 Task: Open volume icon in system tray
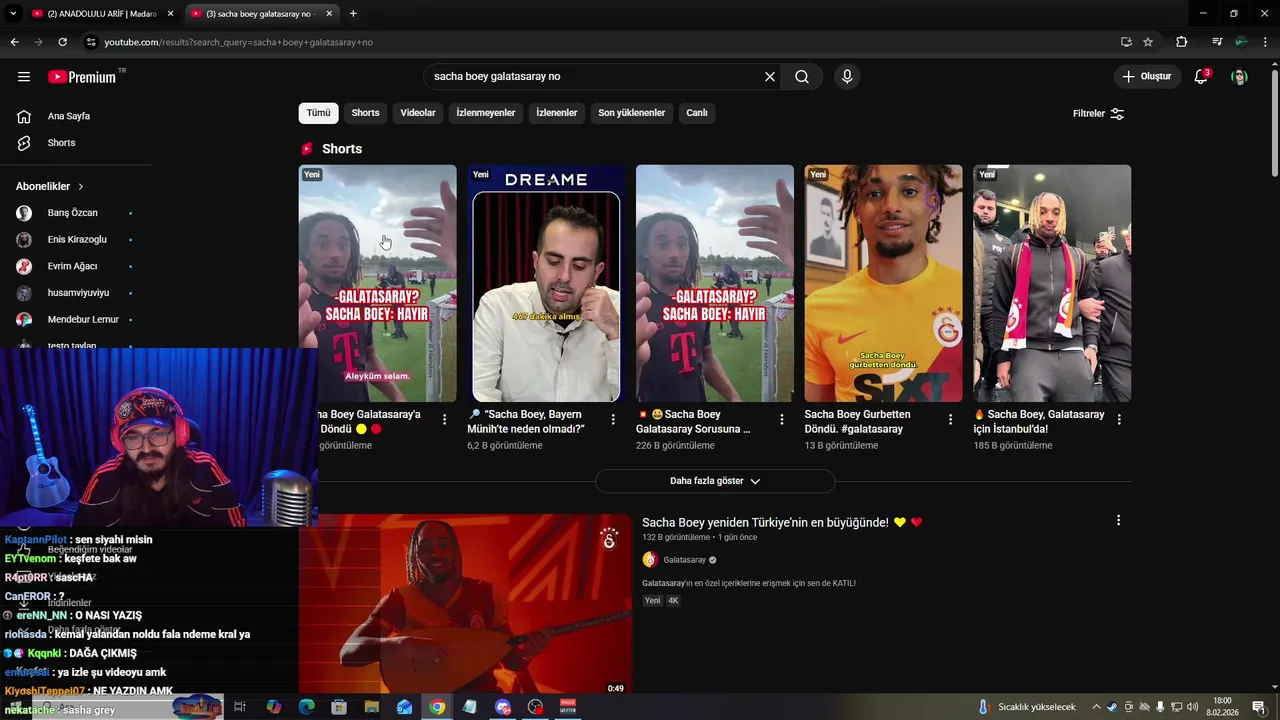(x=1193, y=707)
